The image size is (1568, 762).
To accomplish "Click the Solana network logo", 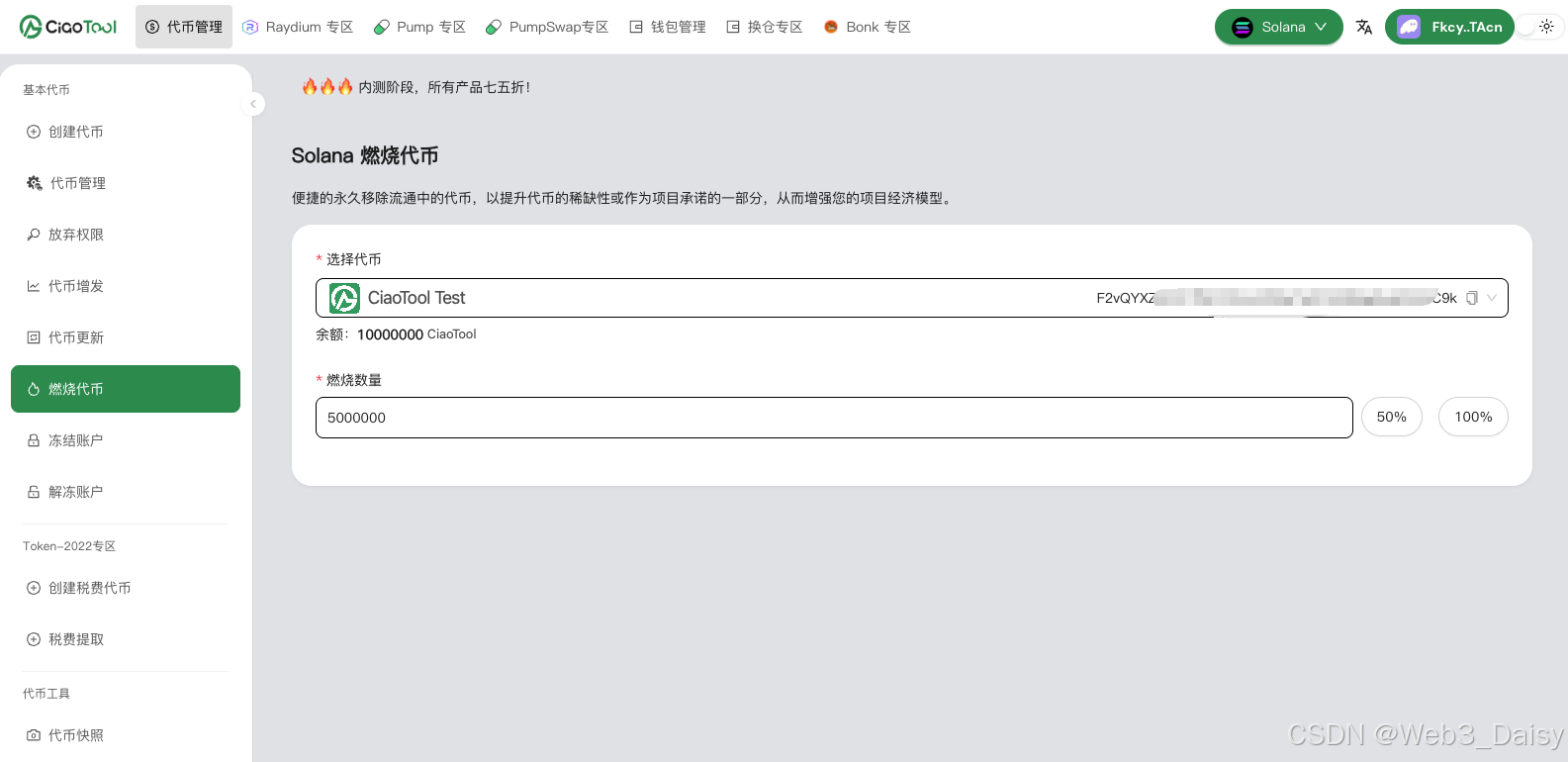I will click(1243, 28).
